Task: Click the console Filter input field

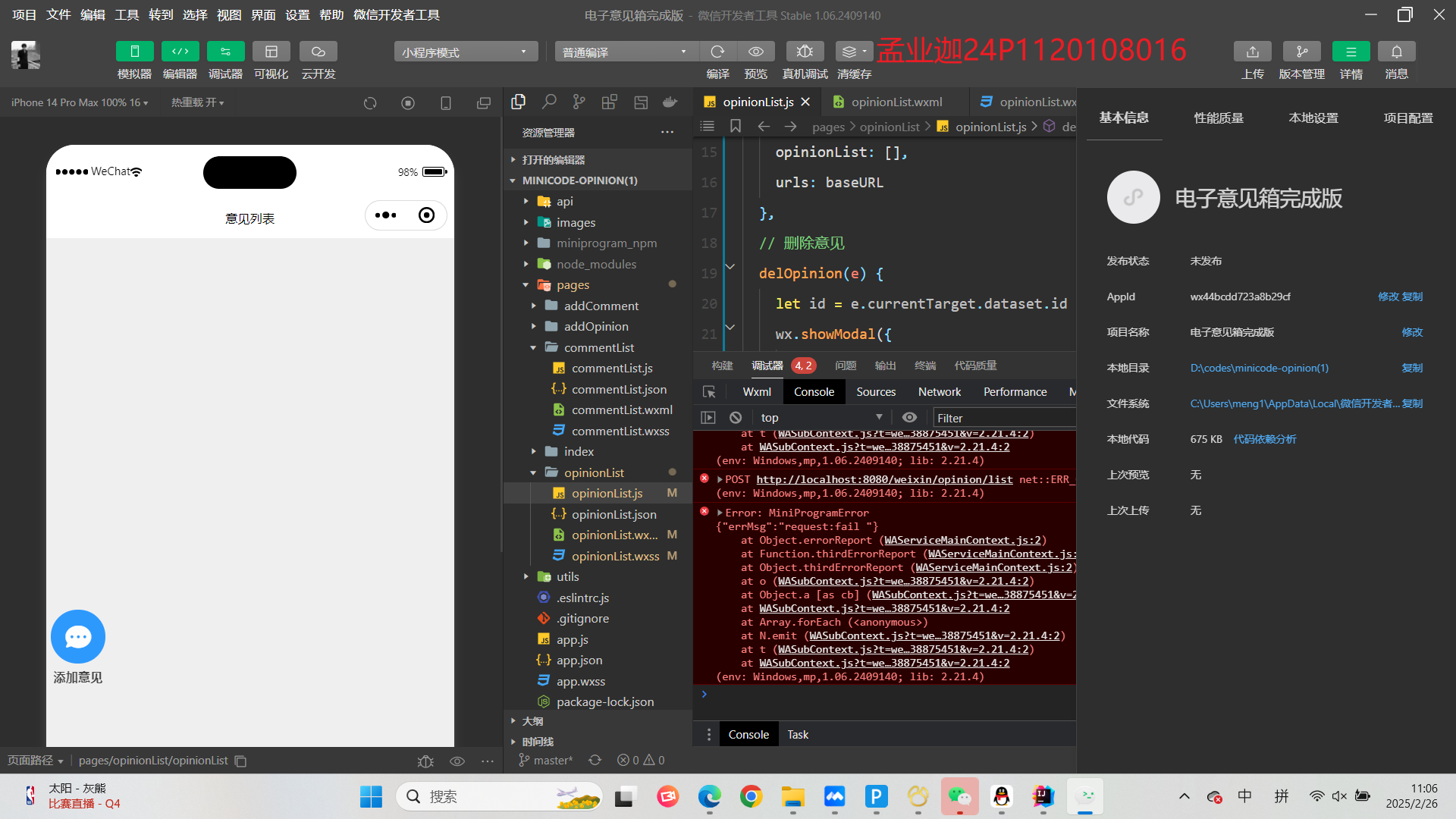Action: pyautogui.click(x=1004, y=418)
